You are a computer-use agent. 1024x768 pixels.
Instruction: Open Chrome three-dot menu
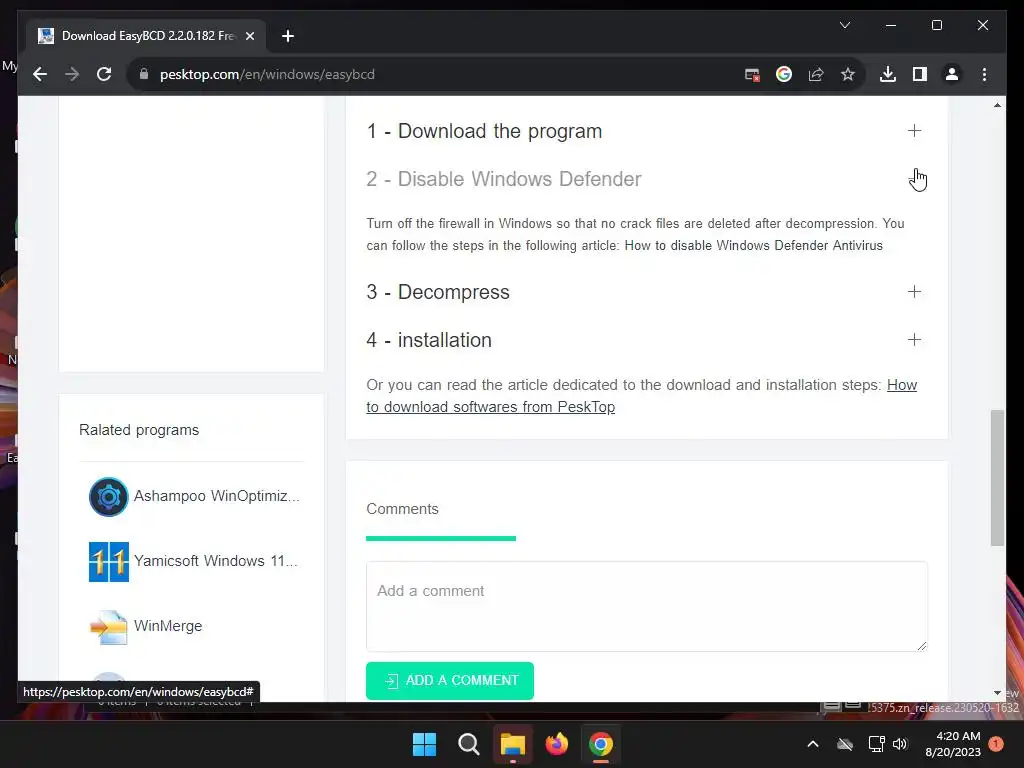click(984, 74)
